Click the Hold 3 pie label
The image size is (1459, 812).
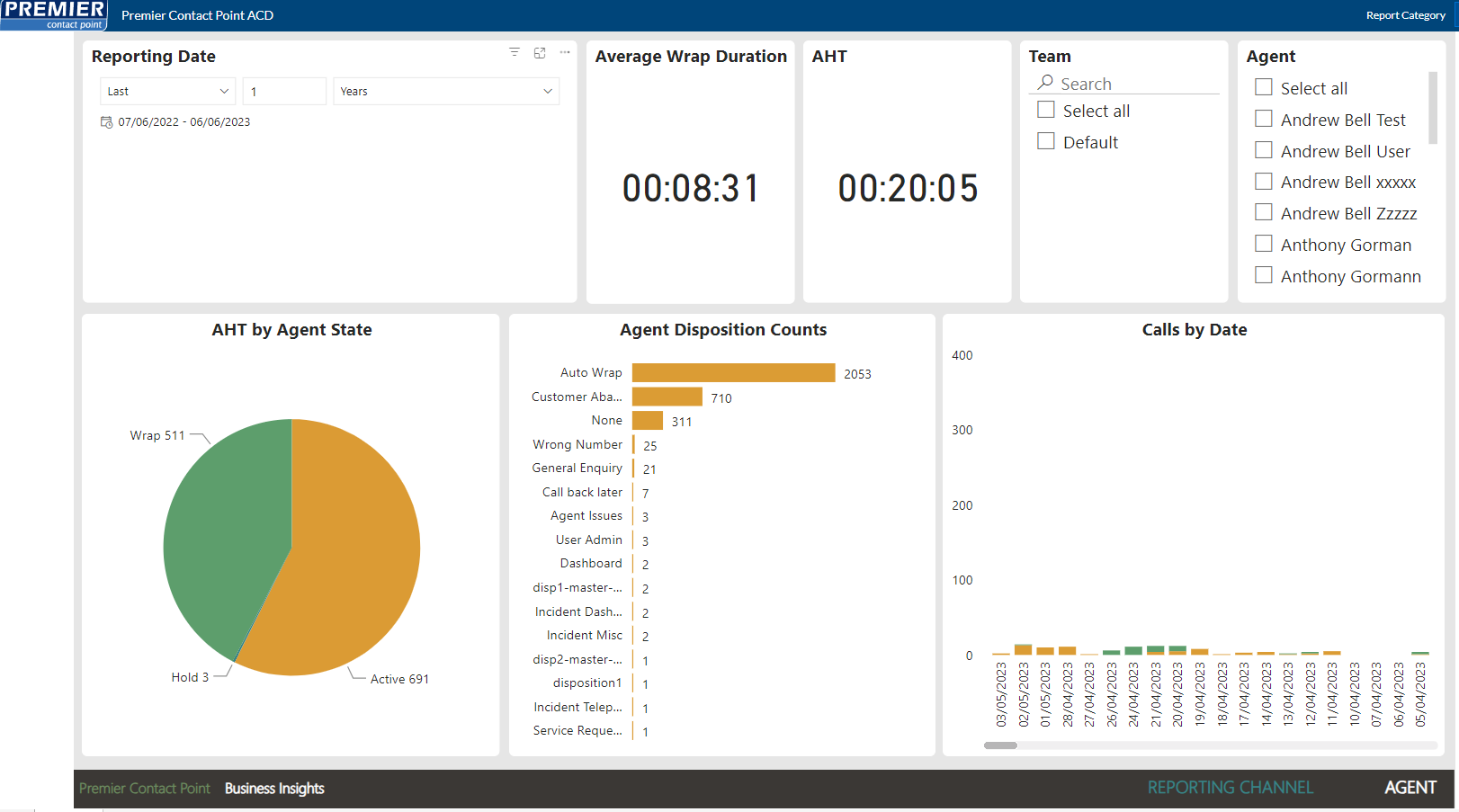(x=190, y=677)
